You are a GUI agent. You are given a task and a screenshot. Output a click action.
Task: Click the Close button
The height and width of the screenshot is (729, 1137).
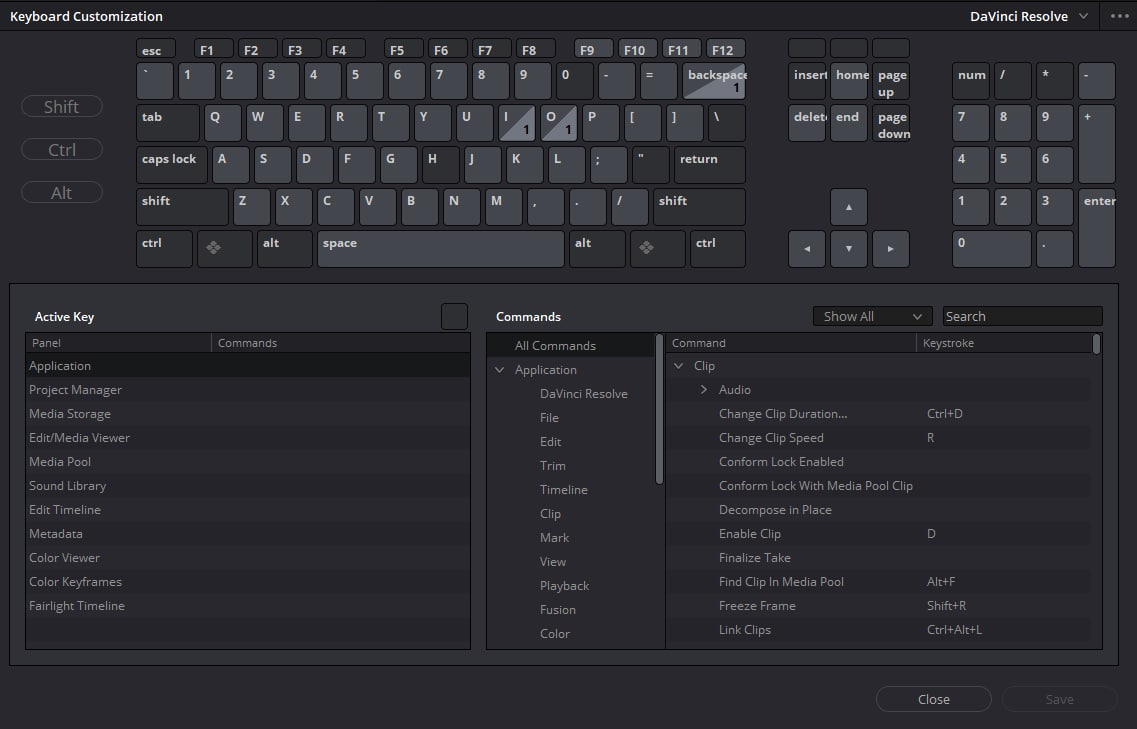[933, 699]
